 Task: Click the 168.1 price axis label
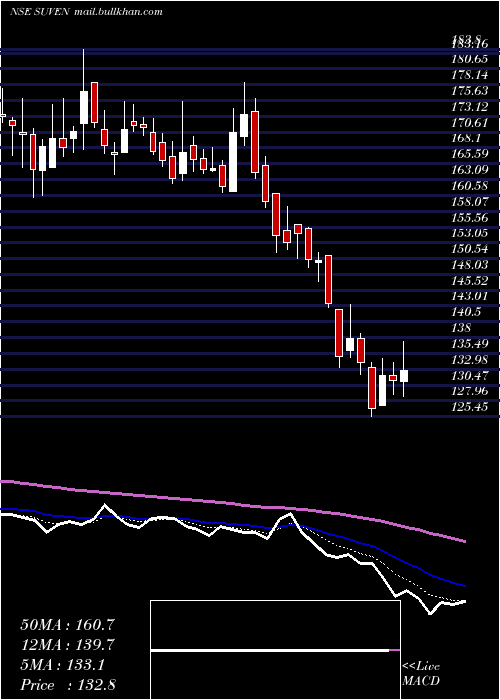467,138
